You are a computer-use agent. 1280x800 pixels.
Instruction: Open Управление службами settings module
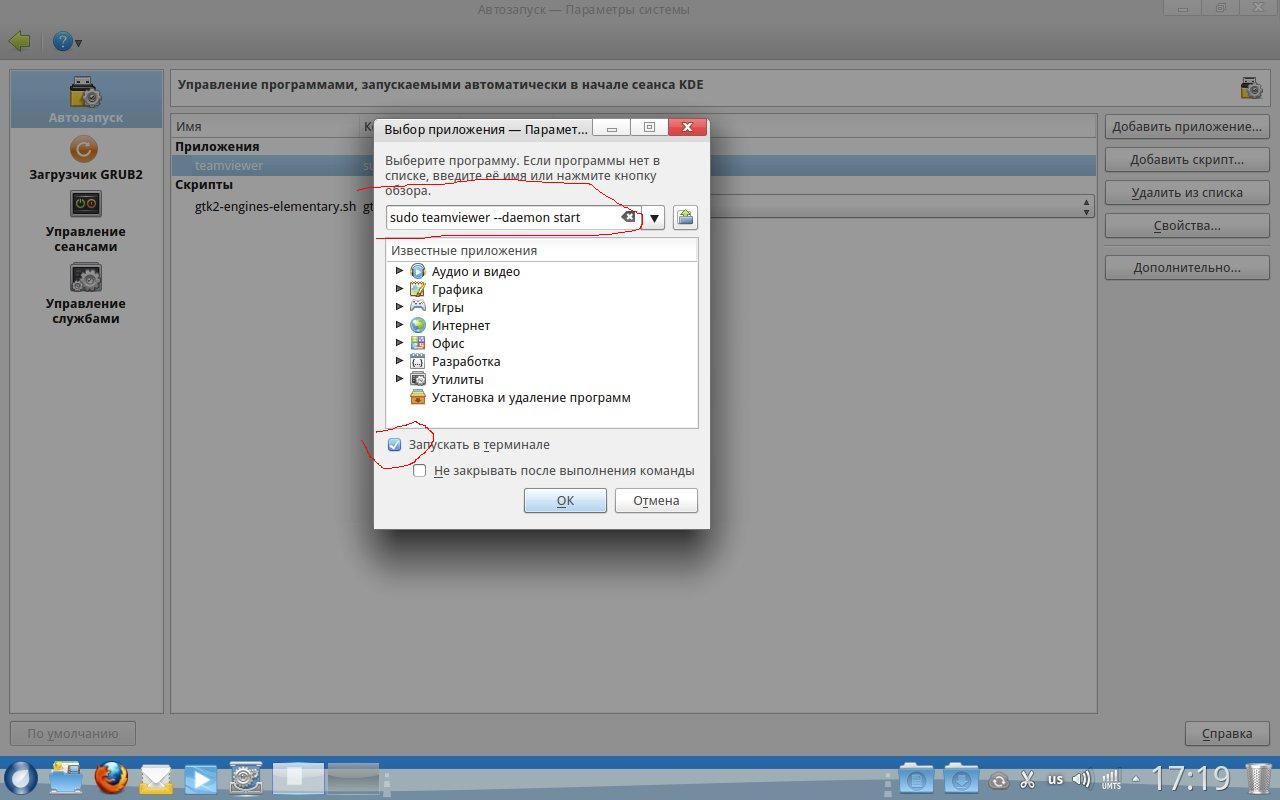click(x=86, y=294)
